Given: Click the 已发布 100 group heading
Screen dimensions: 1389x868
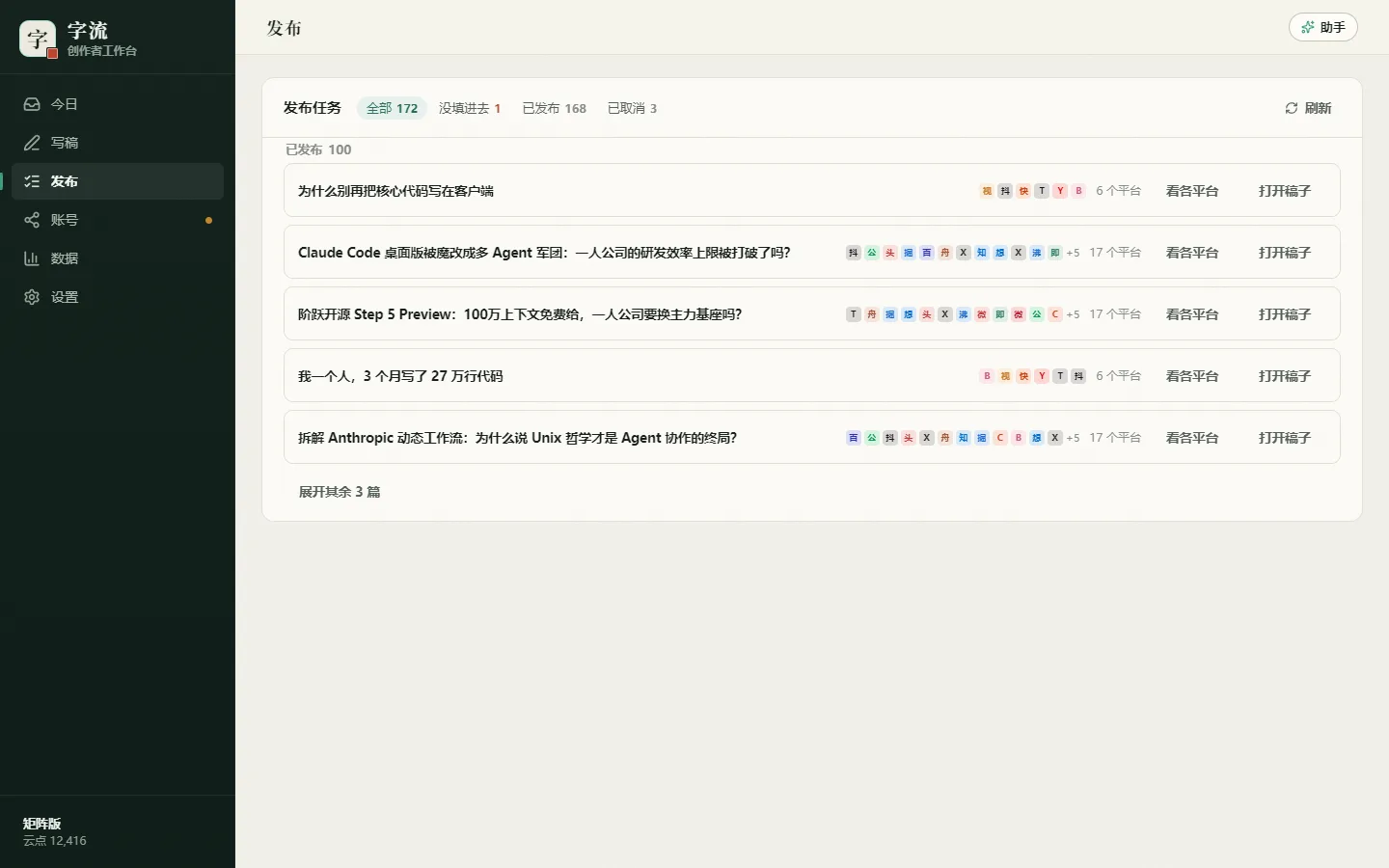Looking at the screenshot, I should tap(318, 149).
